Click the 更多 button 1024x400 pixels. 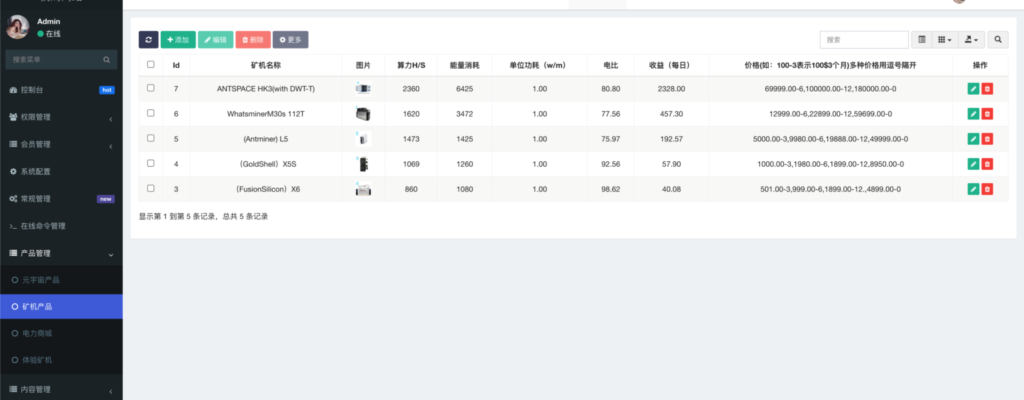(x=291, y=39)
